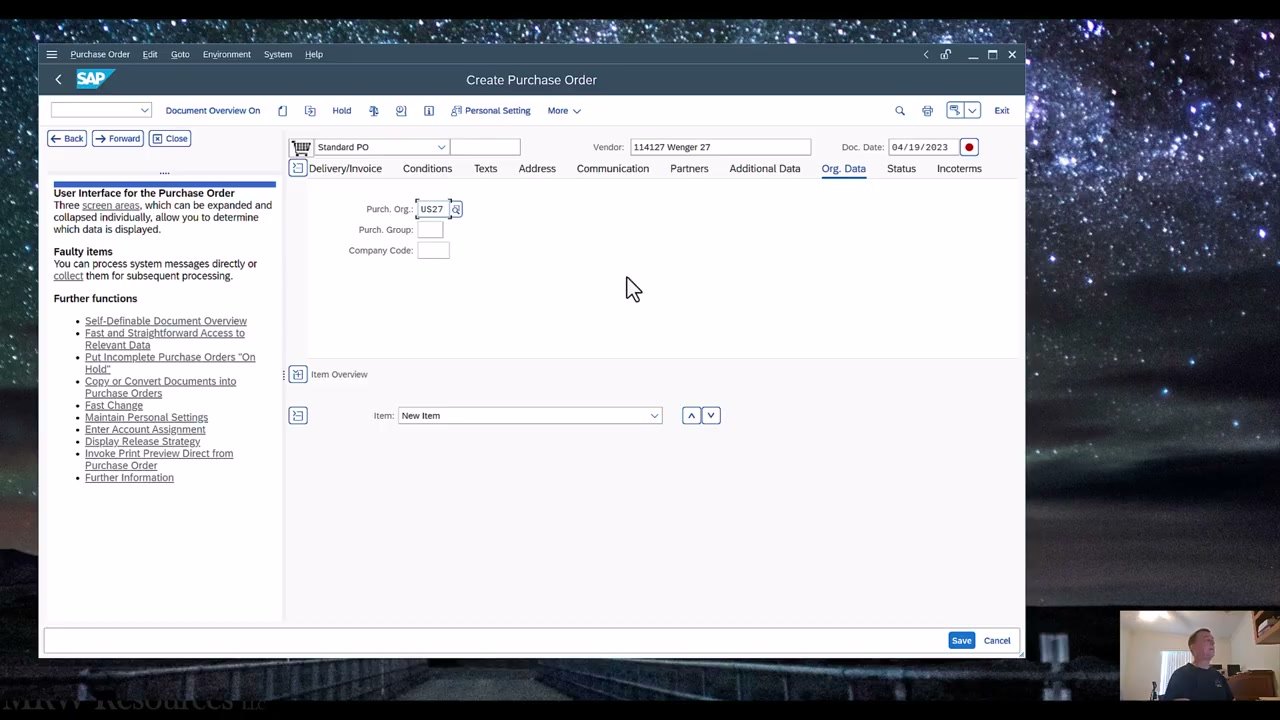Image resolution: width=1280 pixels, height=720 pixels.
Task: Click the other purchase order icon
Action: pyautogui.click(x=310, y=111)
